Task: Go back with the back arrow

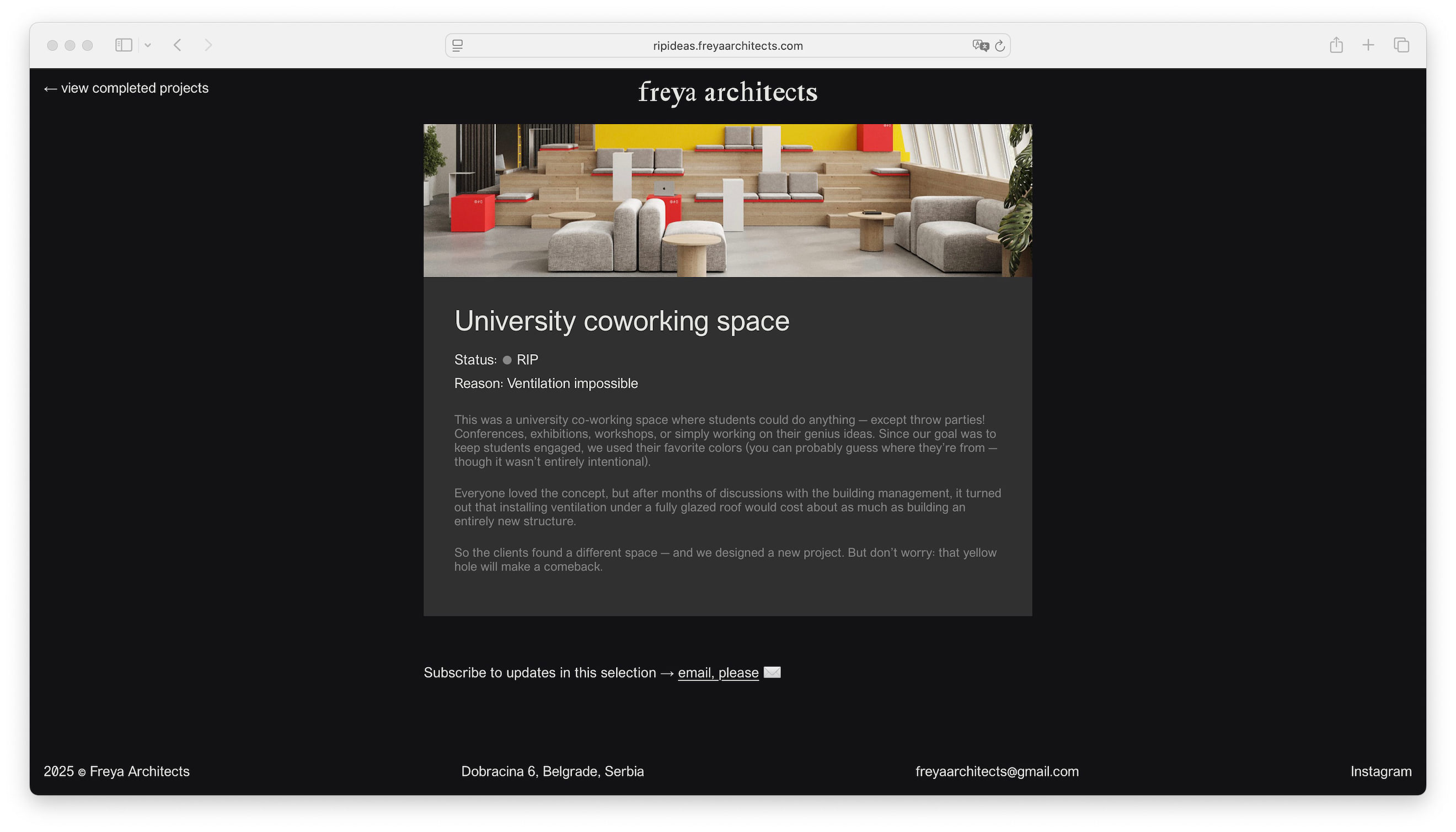Action: (x=178, y=45)
